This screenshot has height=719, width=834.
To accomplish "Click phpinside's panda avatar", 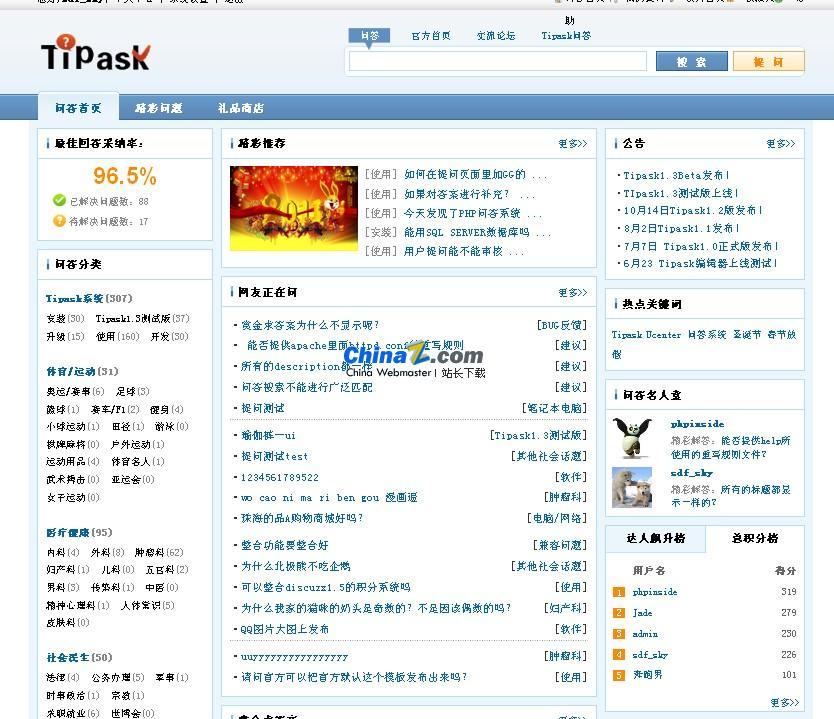I will tap(633, 437).
